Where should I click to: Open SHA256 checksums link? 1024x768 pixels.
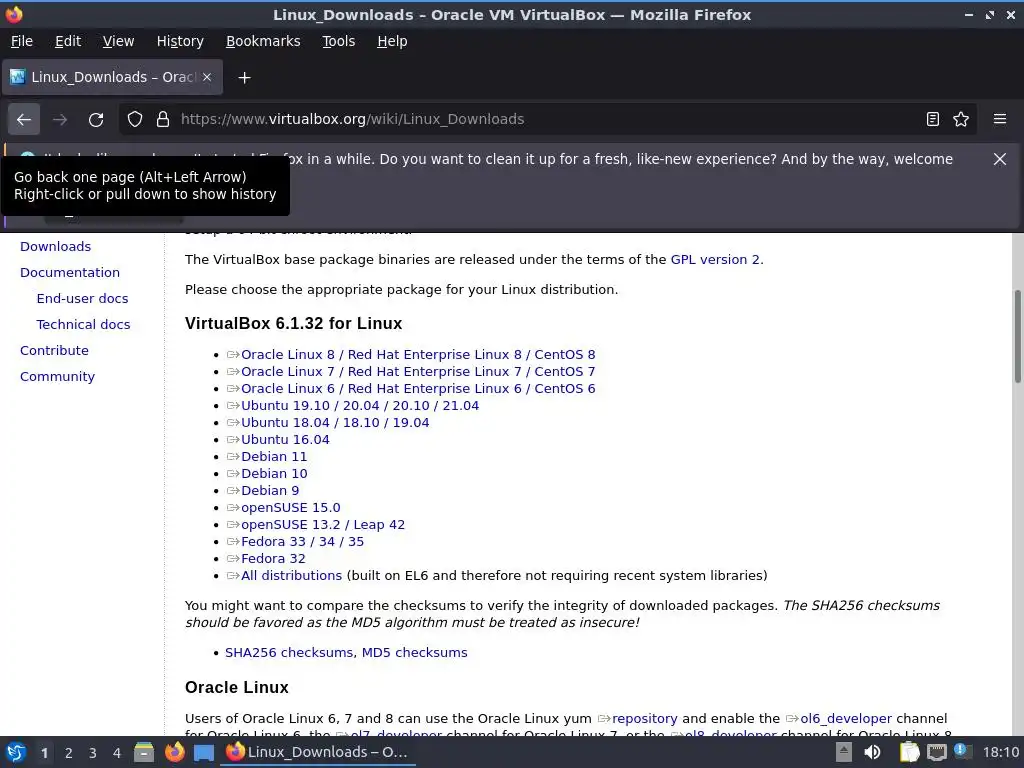pos(289,652)
